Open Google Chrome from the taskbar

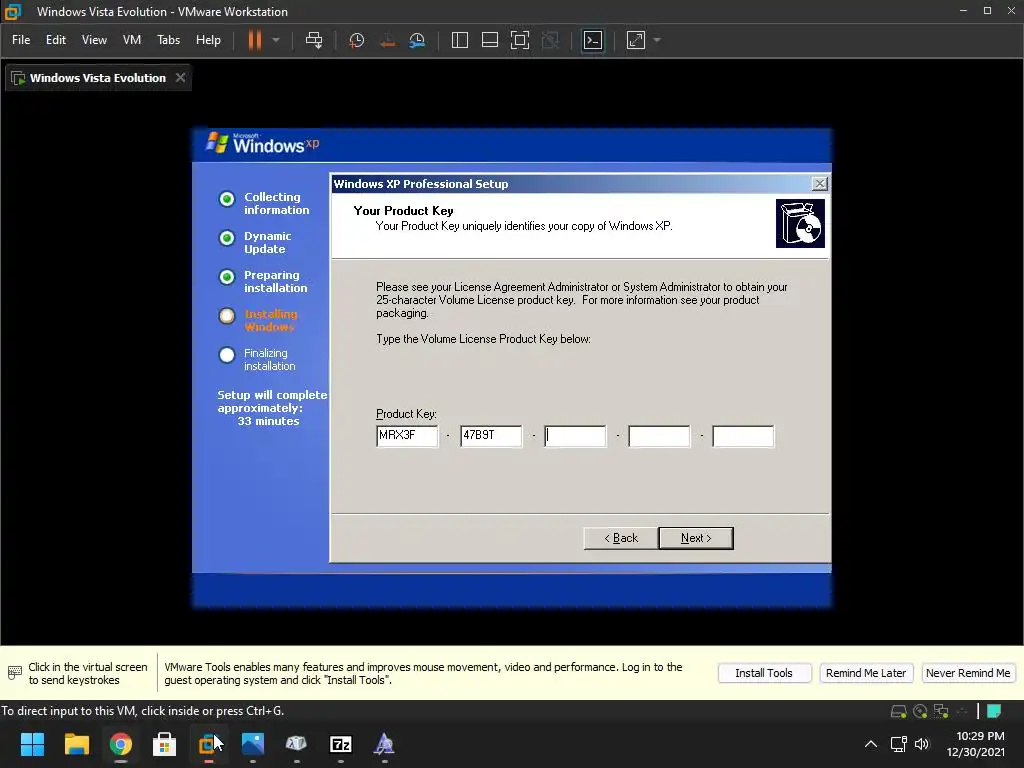(x=121, y=744)
